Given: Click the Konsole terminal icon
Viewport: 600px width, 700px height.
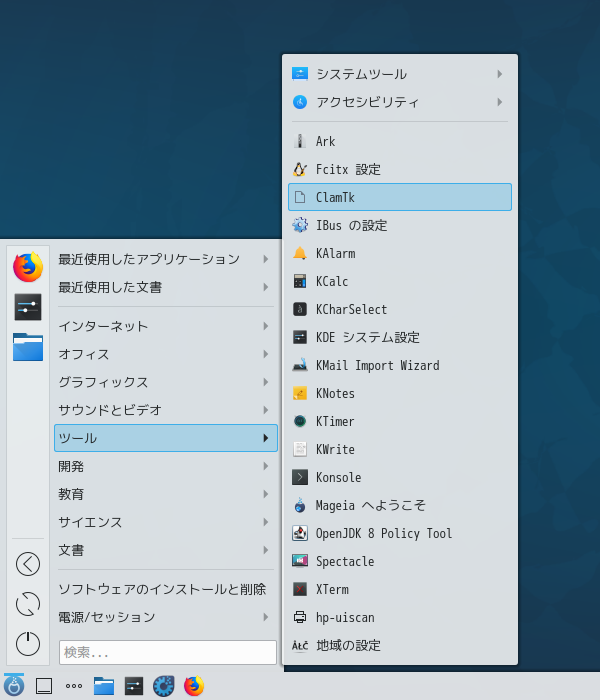Looking at the screenshot, I should tap(300, 477).
